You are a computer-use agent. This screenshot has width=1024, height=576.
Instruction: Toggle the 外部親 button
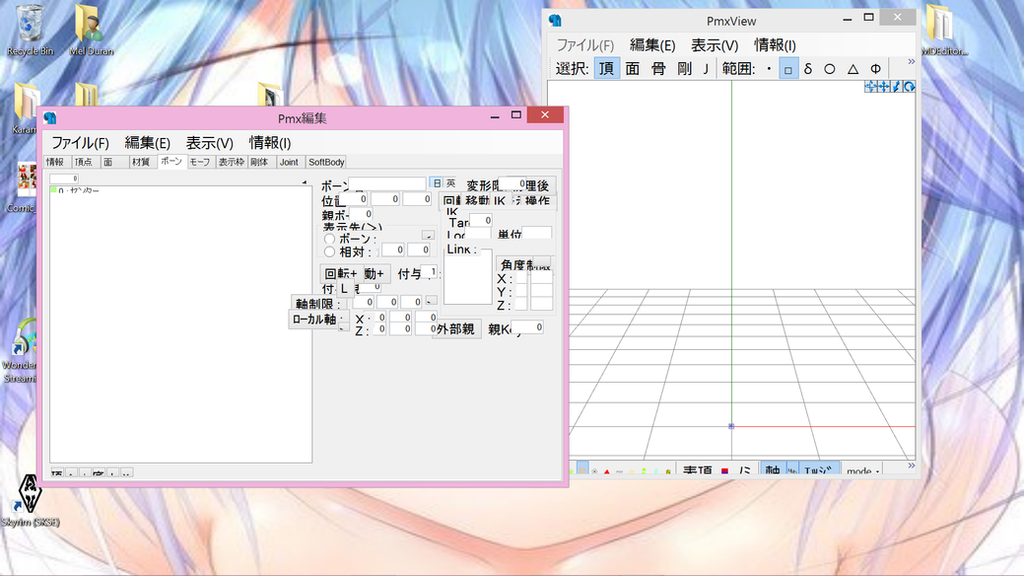[x=456, y=328]
